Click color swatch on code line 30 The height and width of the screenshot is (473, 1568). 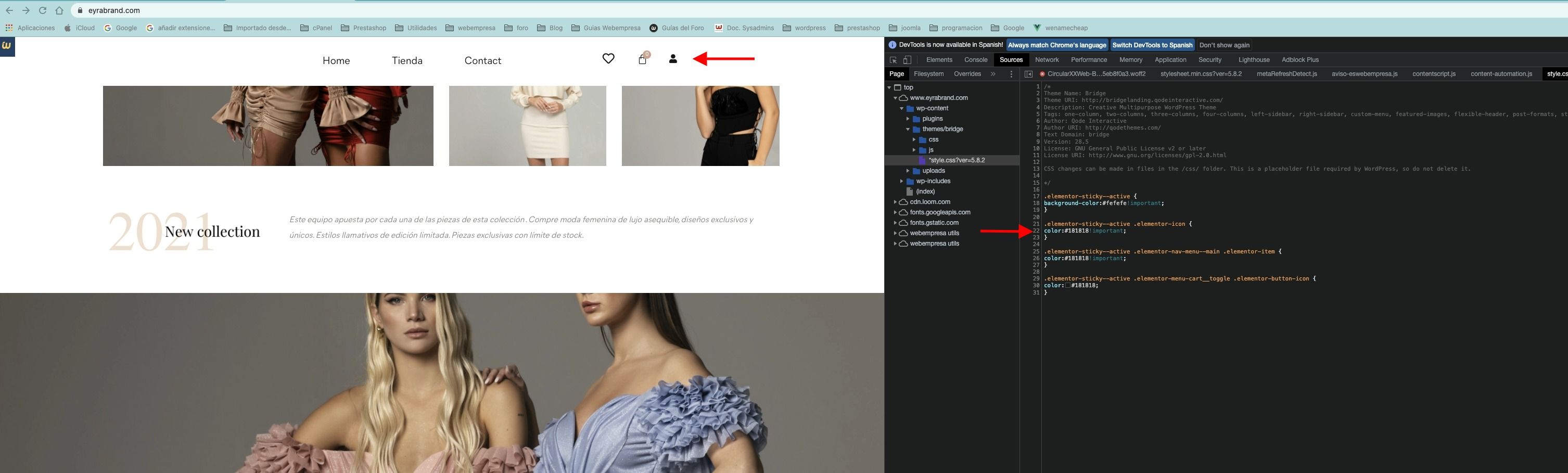[x=1067, y=286]
